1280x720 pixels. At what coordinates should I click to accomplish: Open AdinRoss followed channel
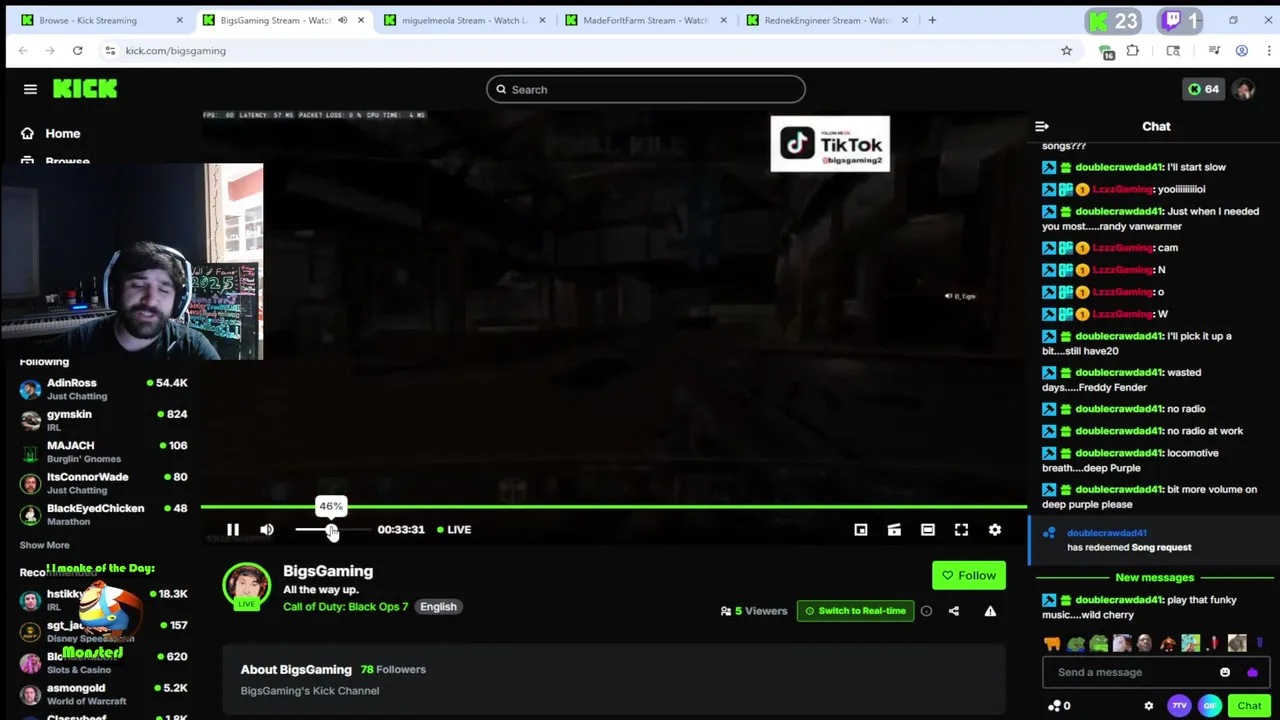coord(103,389)
